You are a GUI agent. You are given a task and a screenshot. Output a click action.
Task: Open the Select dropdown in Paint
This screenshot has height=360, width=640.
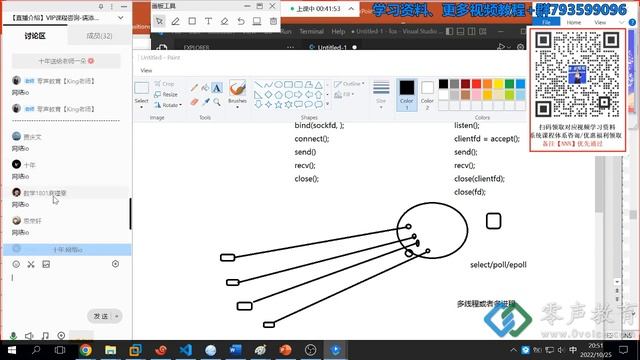[x=142, y=104]
